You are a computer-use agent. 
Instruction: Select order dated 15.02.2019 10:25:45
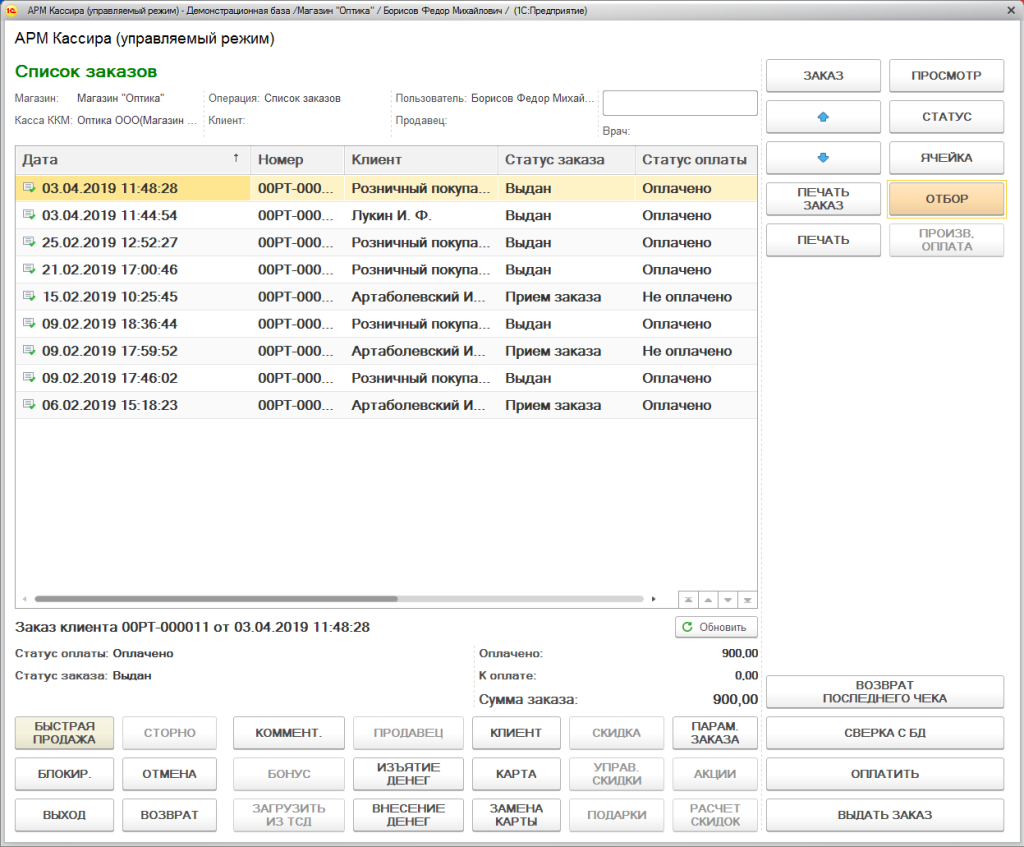(110, 297)
